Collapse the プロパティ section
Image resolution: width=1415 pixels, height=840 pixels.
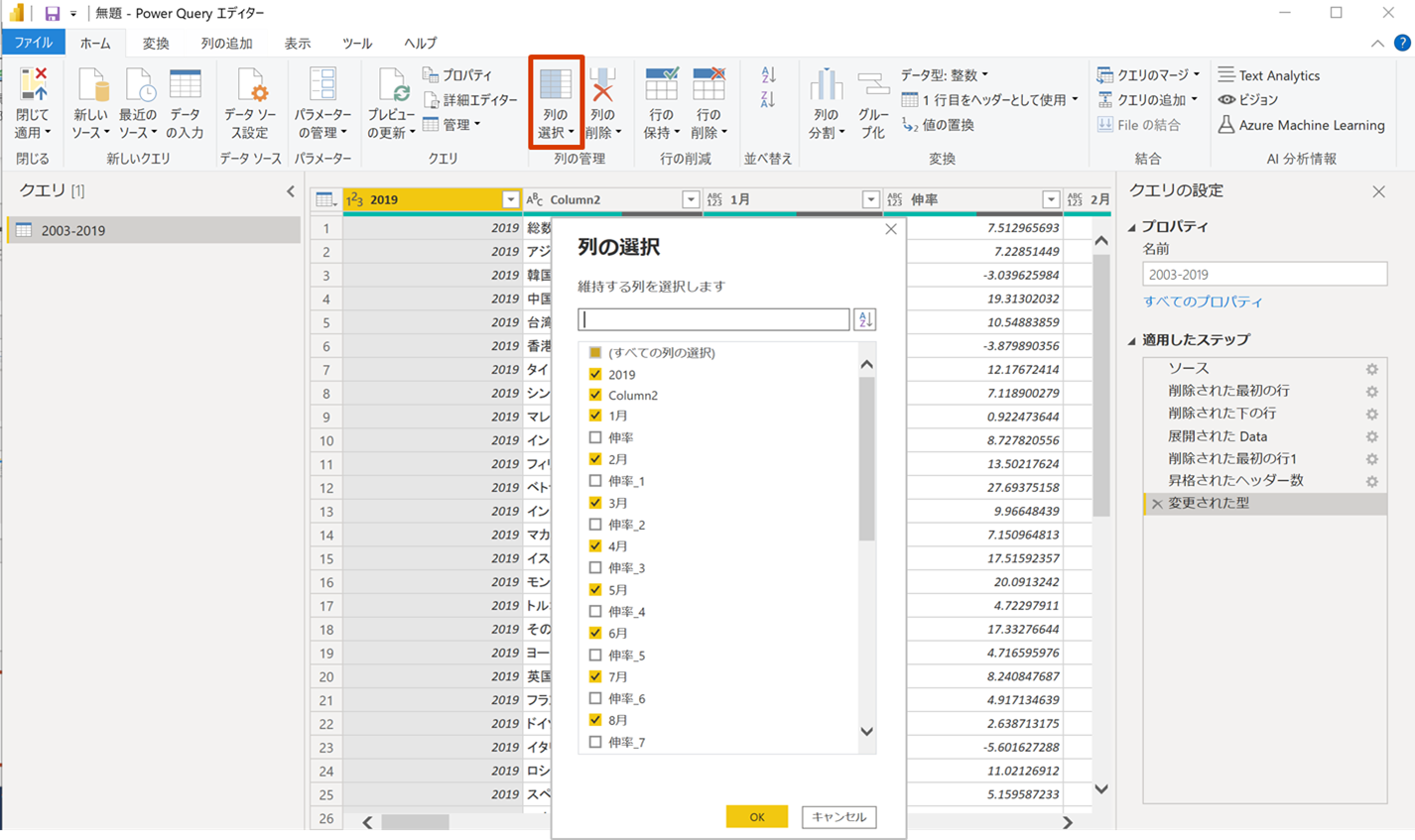[1132, 227]
